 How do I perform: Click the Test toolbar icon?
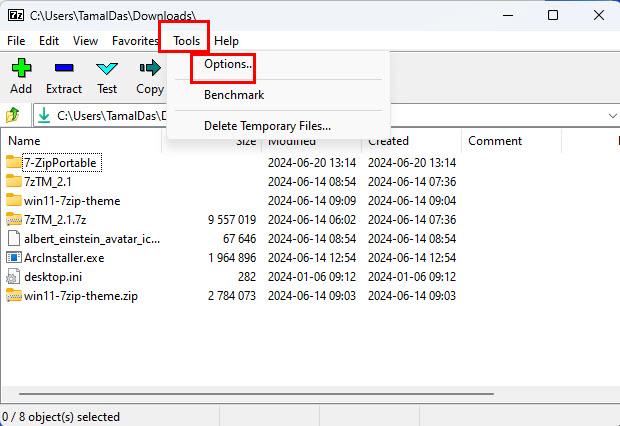coord(107,68)
